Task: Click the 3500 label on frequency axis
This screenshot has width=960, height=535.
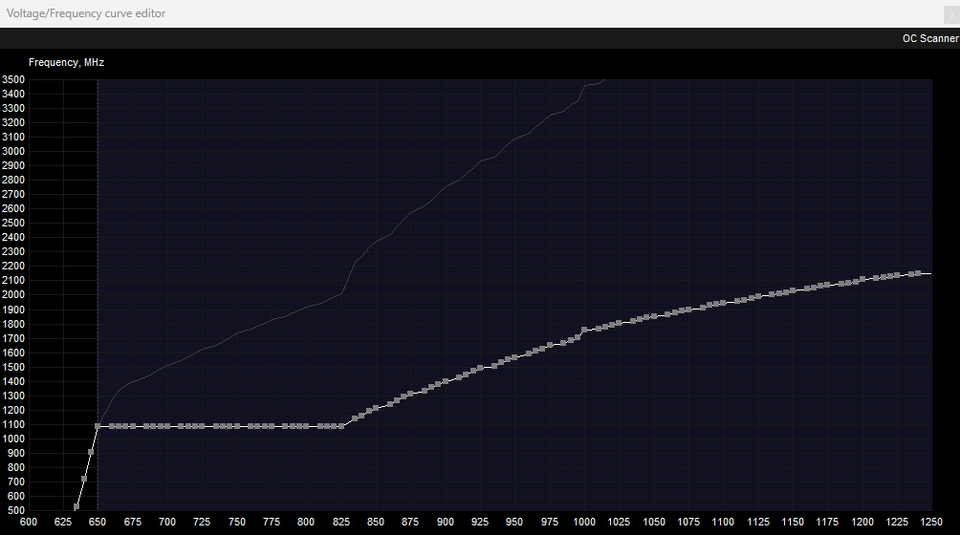Action: click(x=14, y=79)
